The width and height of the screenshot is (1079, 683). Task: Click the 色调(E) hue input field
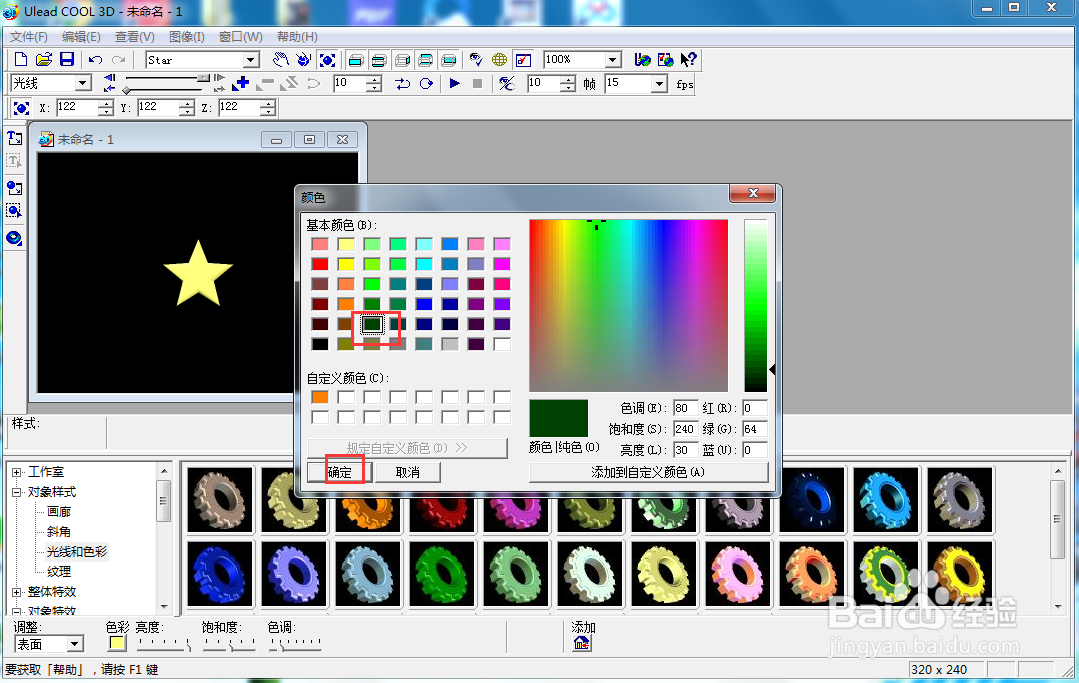coord(685,409)
